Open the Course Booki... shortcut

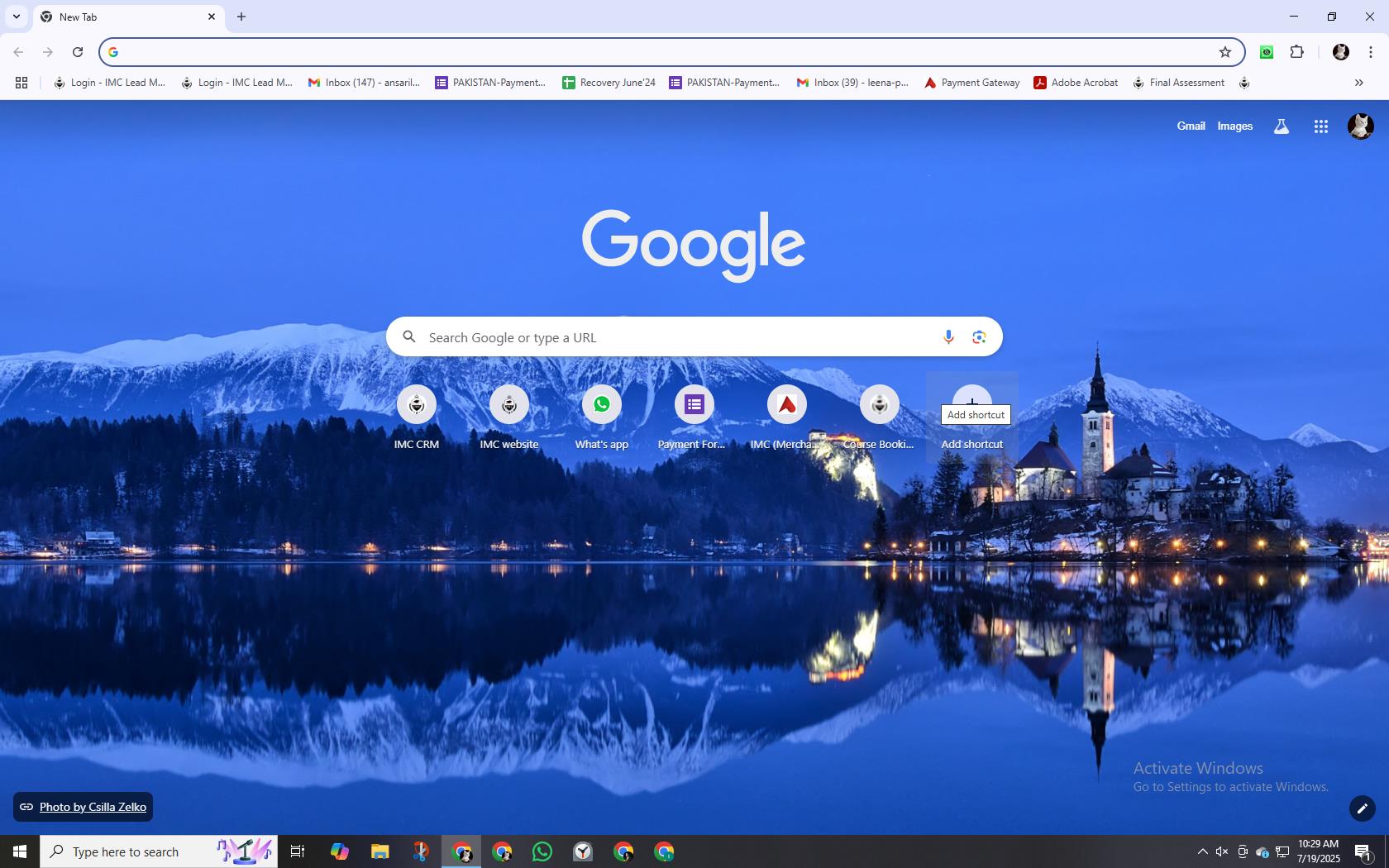click(880, 418)
